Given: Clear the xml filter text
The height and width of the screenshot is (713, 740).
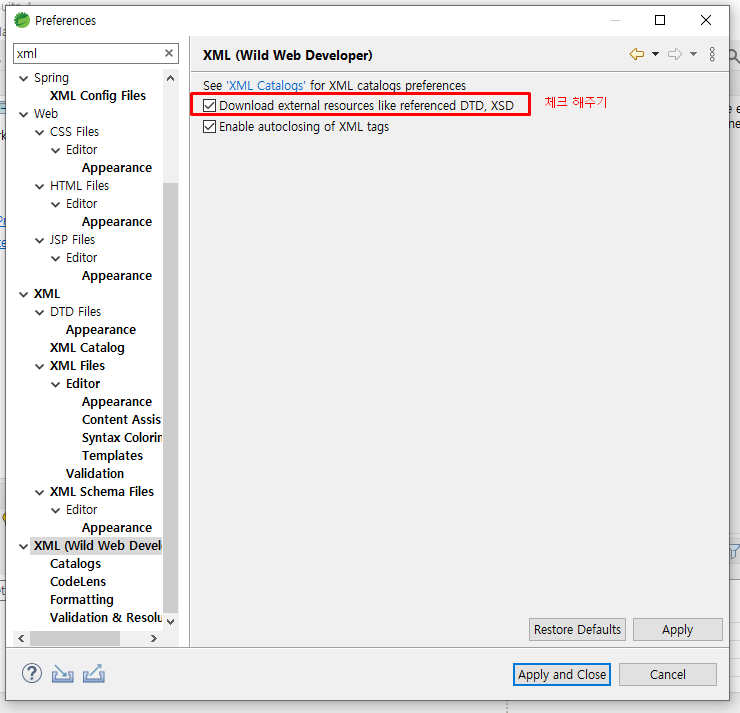Looking at the screenshot, I should coord(168,53).
